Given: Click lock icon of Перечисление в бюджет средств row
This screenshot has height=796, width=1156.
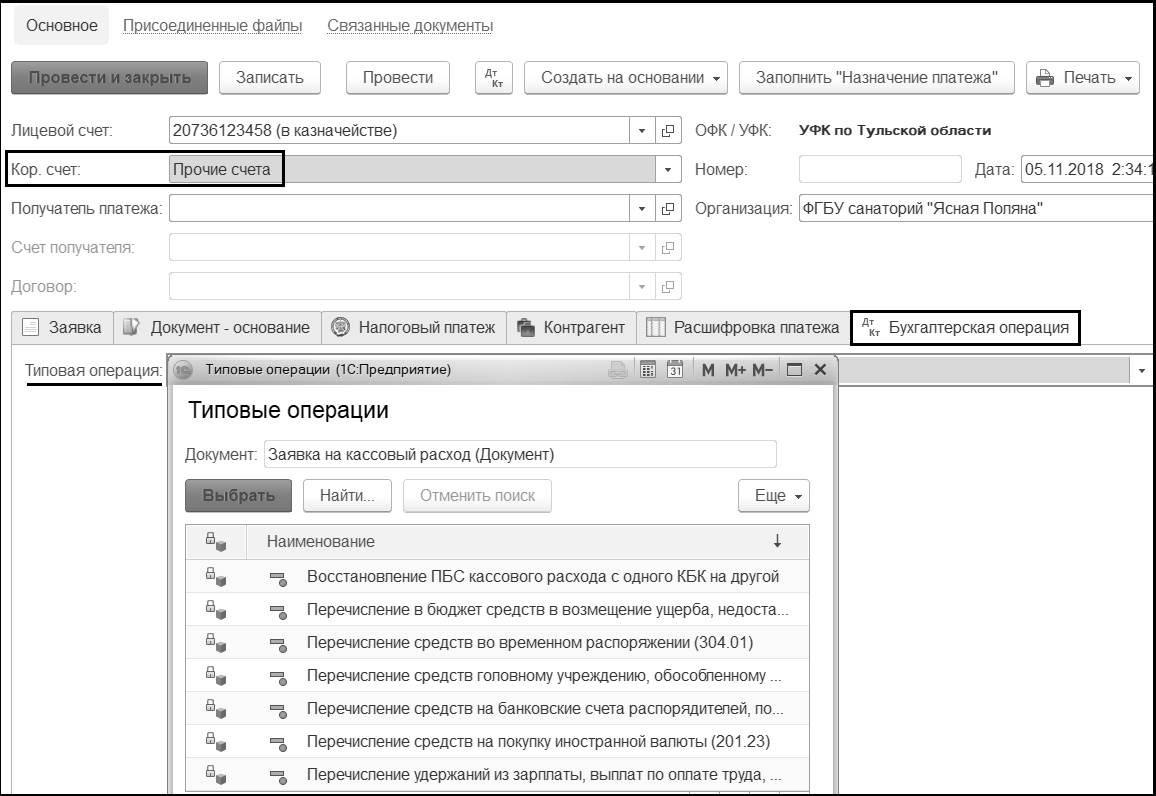Looking at the screenshot, I should 215,610.
